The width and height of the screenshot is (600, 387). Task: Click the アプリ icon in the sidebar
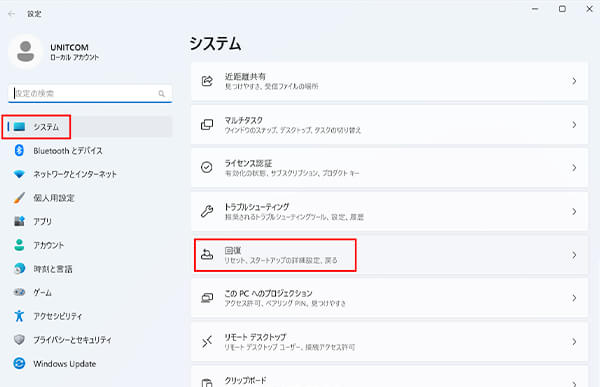(19, 221)
